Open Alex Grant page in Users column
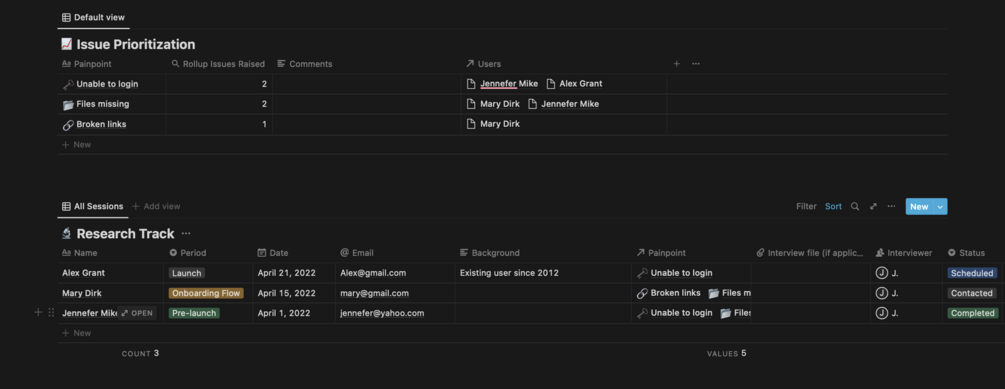Viewport: 1005px width, 389px height. 574,84
